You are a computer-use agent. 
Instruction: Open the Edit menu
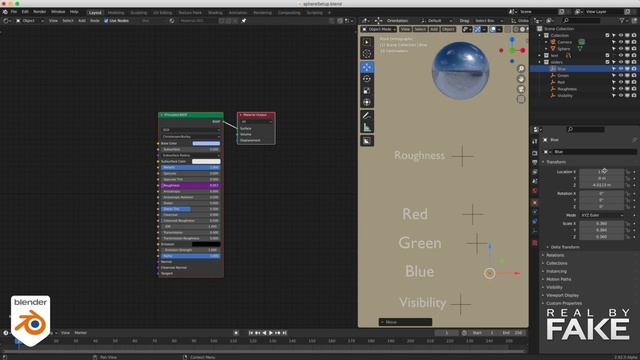coord(25,12)
